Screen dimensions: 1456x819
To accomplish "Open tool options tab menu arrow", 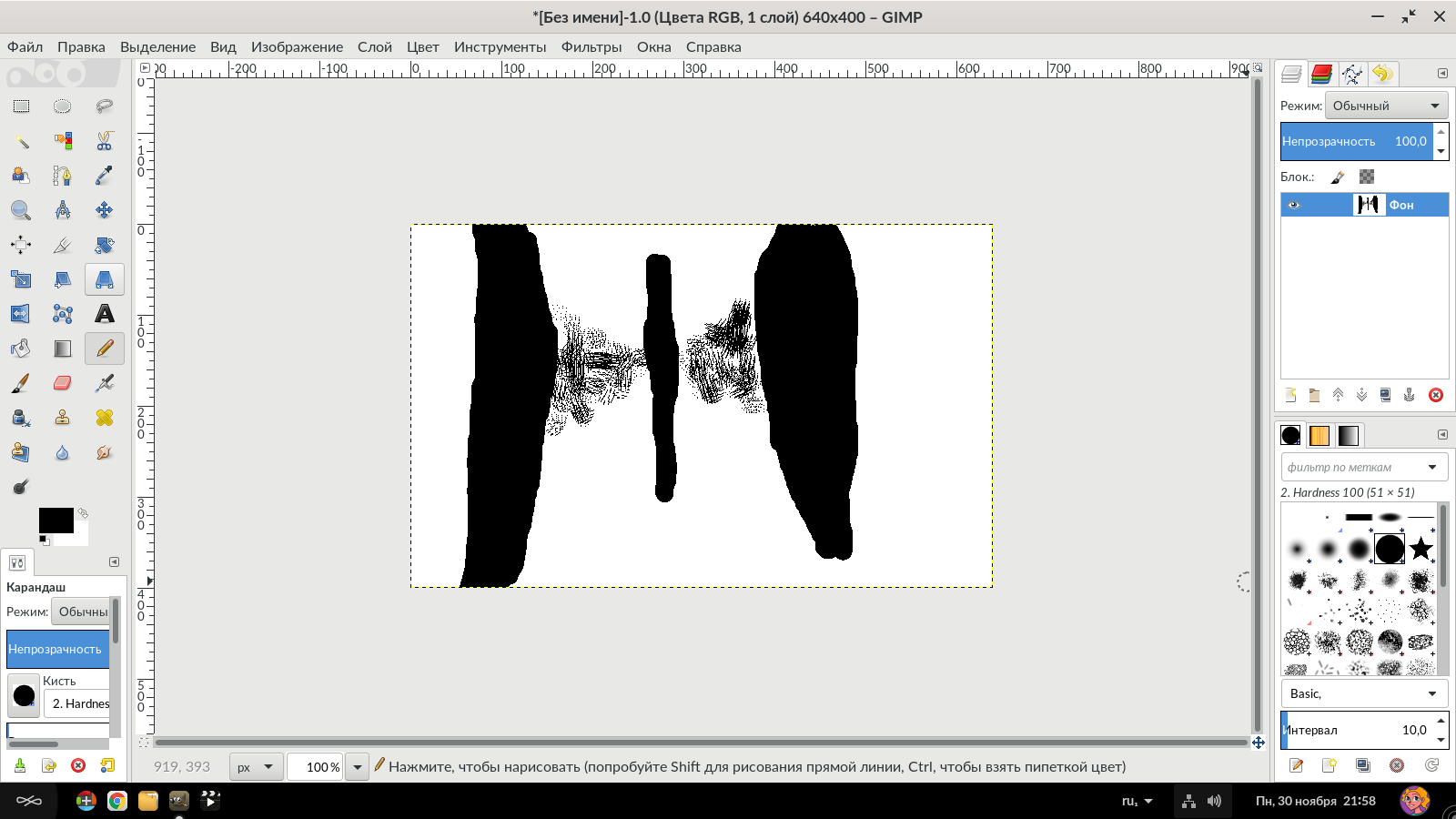I will [114, 561].
